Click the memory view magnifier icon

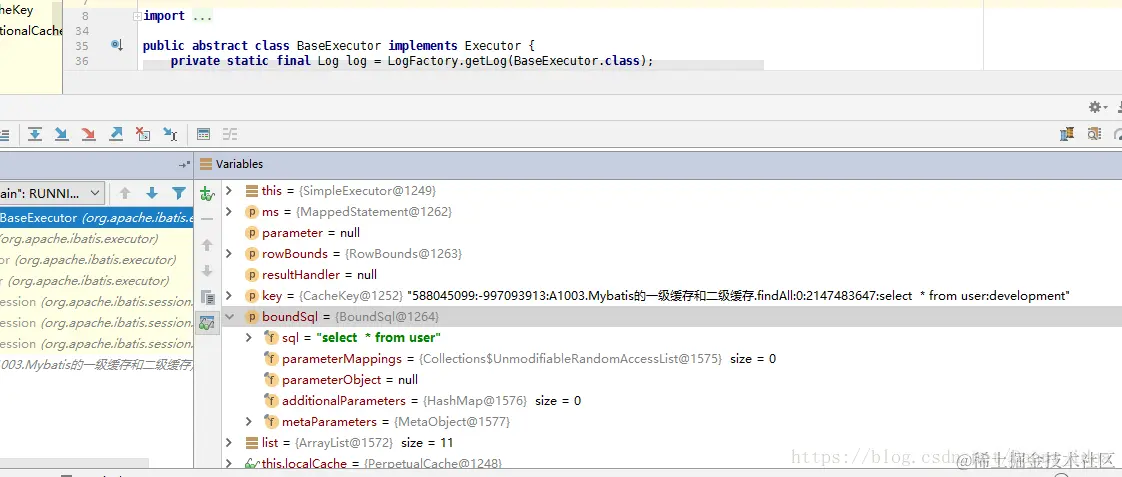click(1093, 134)
